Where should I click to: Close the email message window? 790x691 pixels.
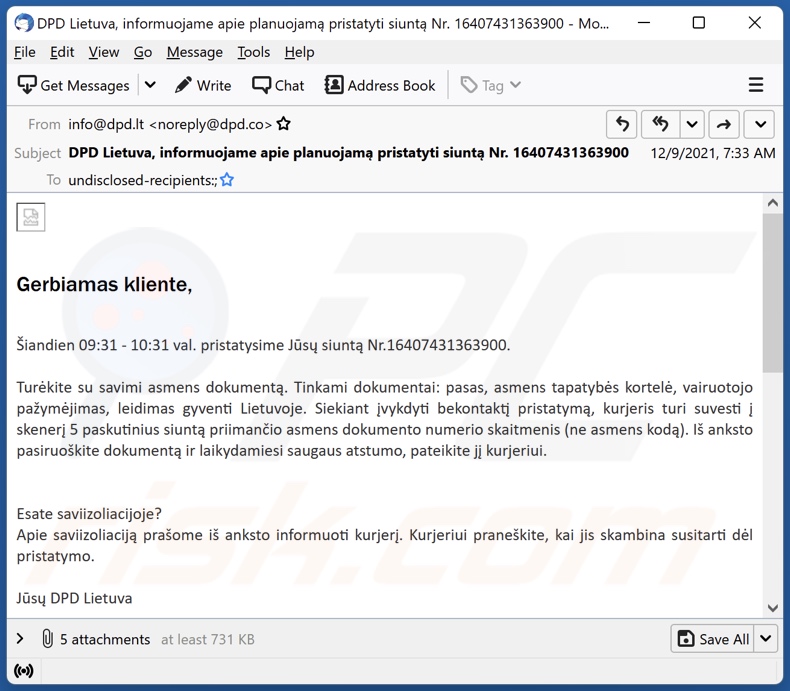754,23
